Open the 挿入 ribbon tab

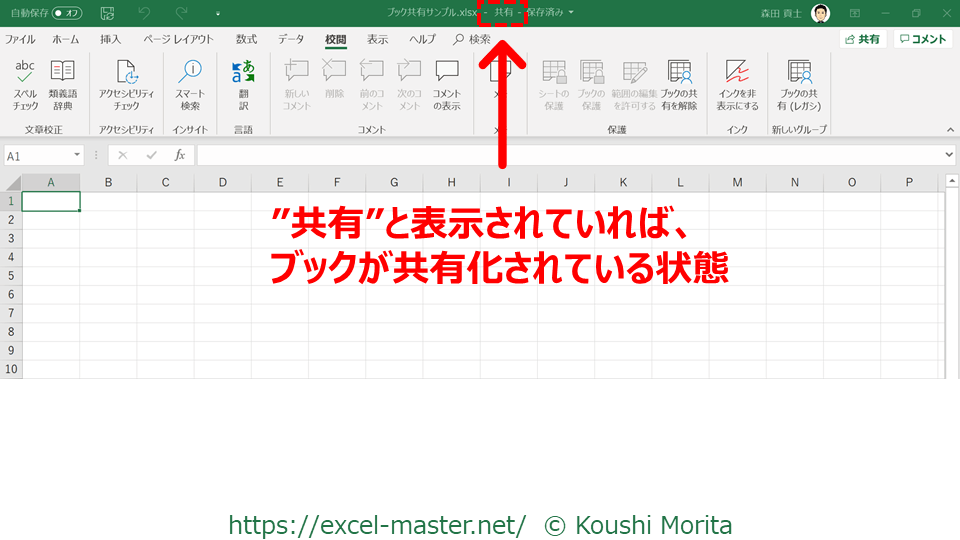click(111, 39)
